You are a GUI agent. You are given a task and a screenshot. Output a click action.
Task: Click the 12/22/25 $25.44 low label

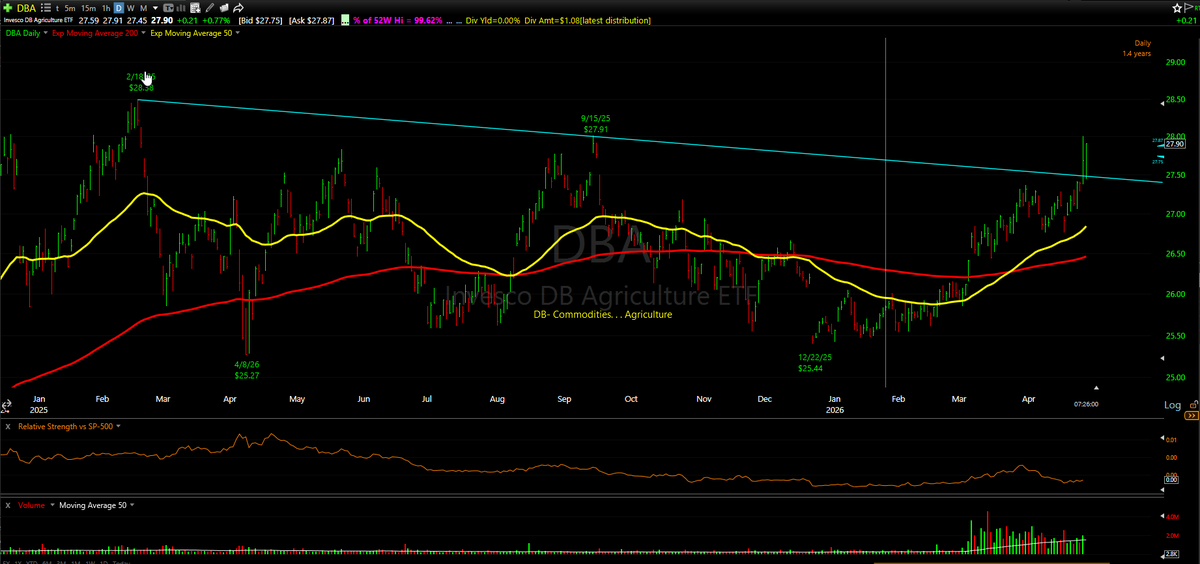813,362
